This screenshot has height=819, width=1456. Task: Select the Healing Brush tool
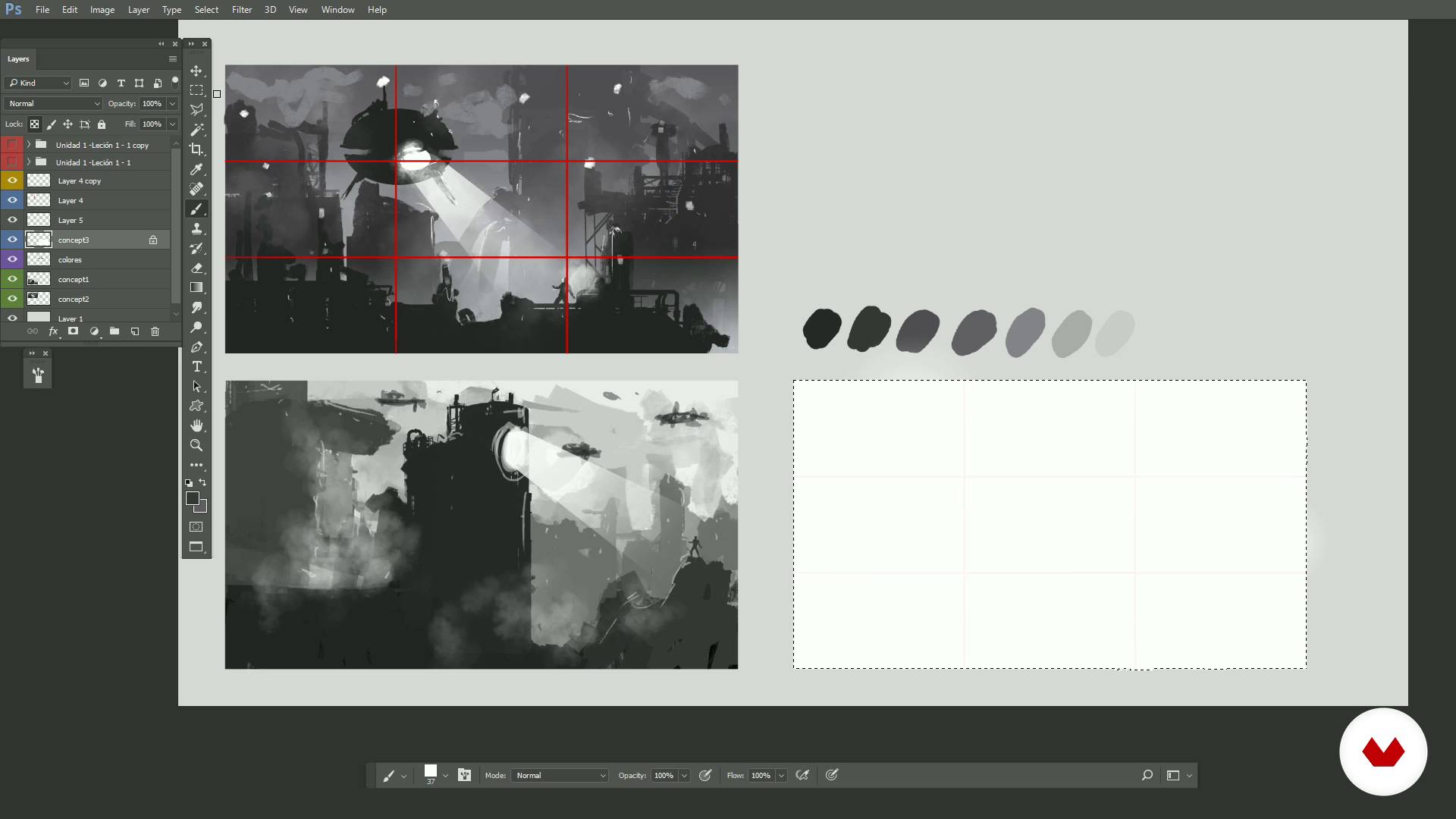(196, 189)
